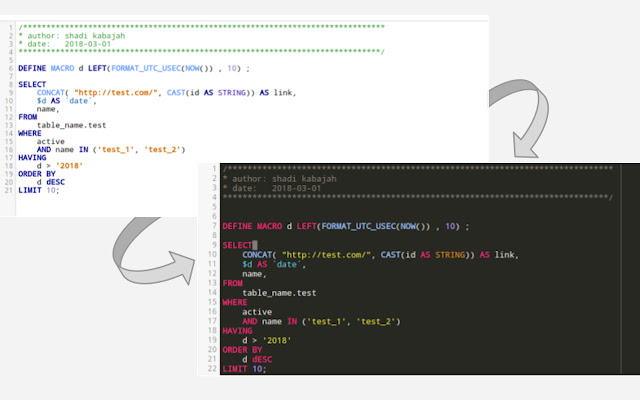Click the SELECT keyword in the dark editor
This screenshot has height=400, width=640.
pyautogui.click(x=237, y=245)
